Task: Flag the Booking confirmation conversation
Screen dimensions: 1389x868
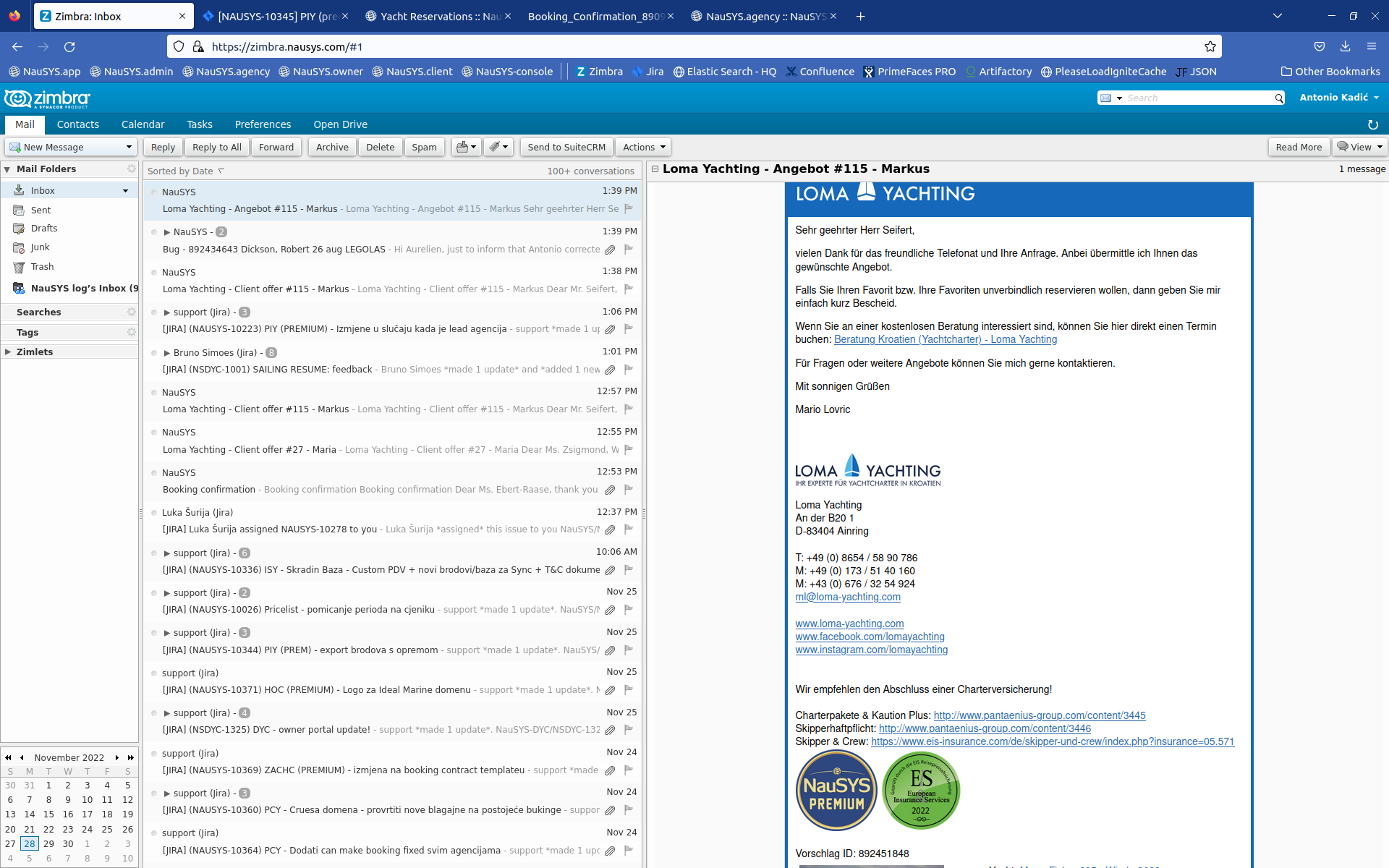Action: [x=629, y=490]
